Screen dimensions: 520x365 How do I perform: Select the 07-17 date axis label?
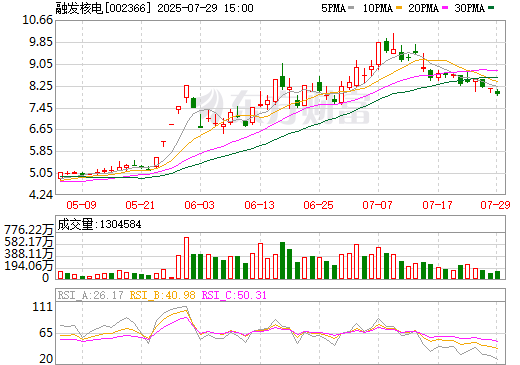[x=437, y=205]
